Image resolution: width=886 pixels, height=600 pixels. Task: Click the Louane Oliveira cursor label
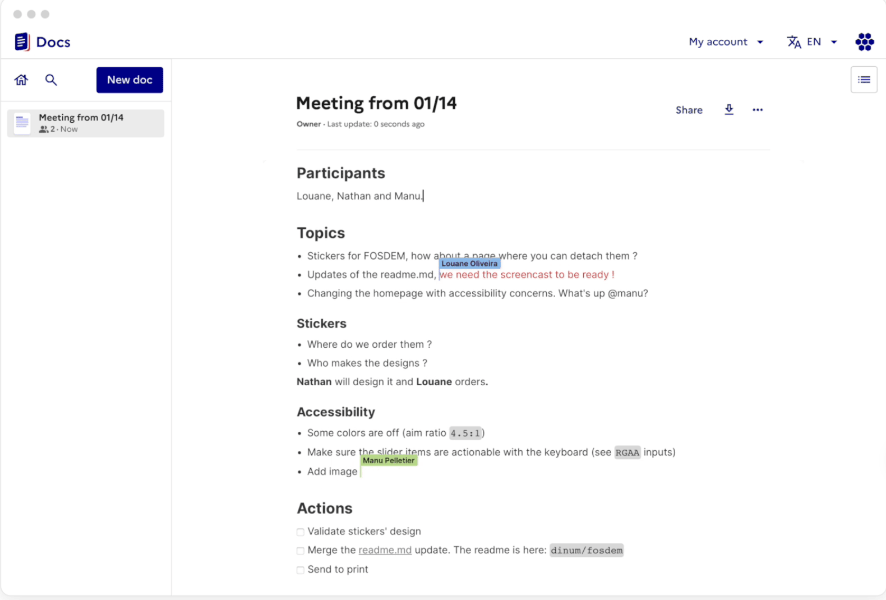point(470,264)
